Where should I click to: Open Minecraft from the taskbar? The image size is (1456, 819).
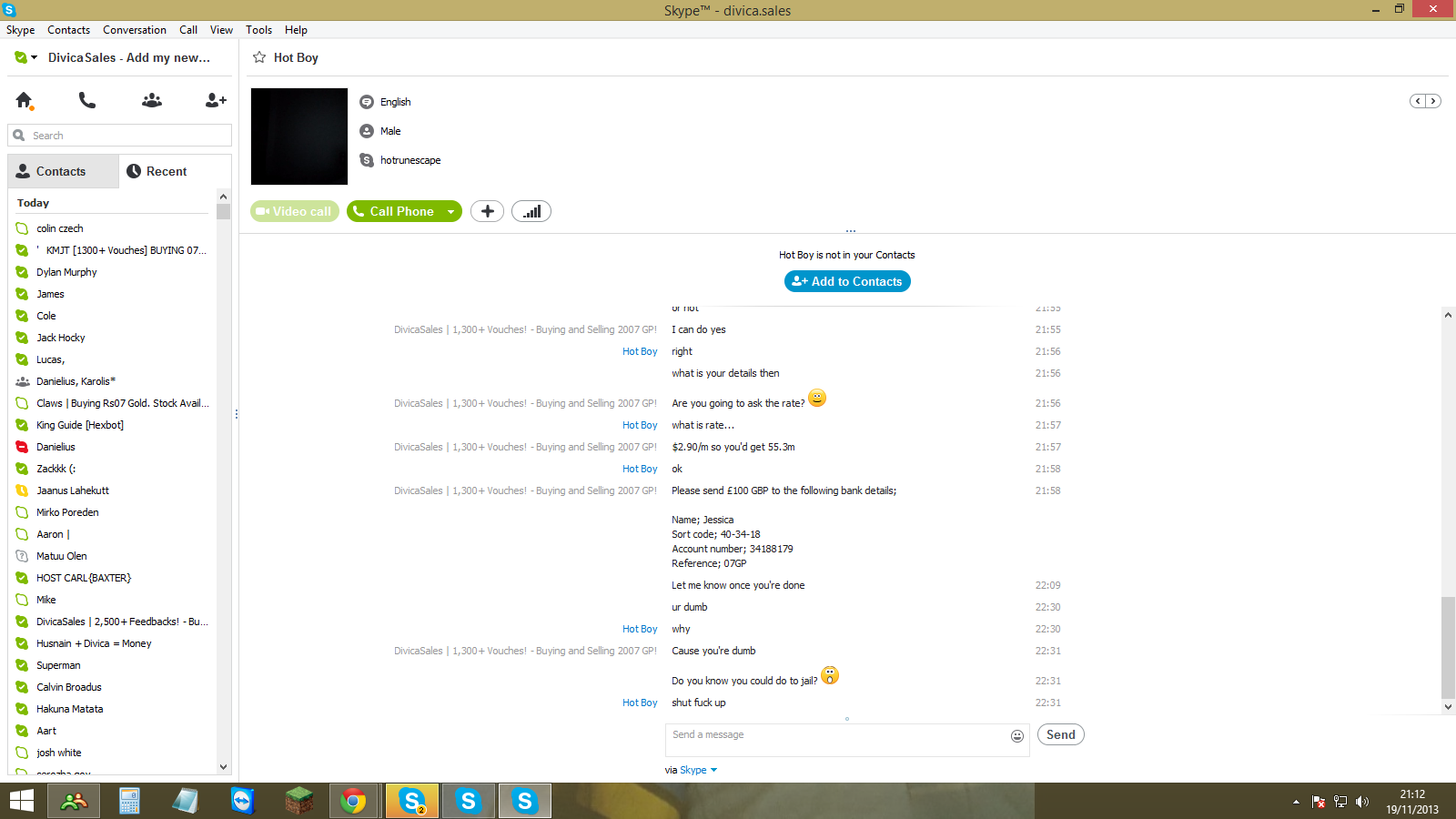pos(298,801)
